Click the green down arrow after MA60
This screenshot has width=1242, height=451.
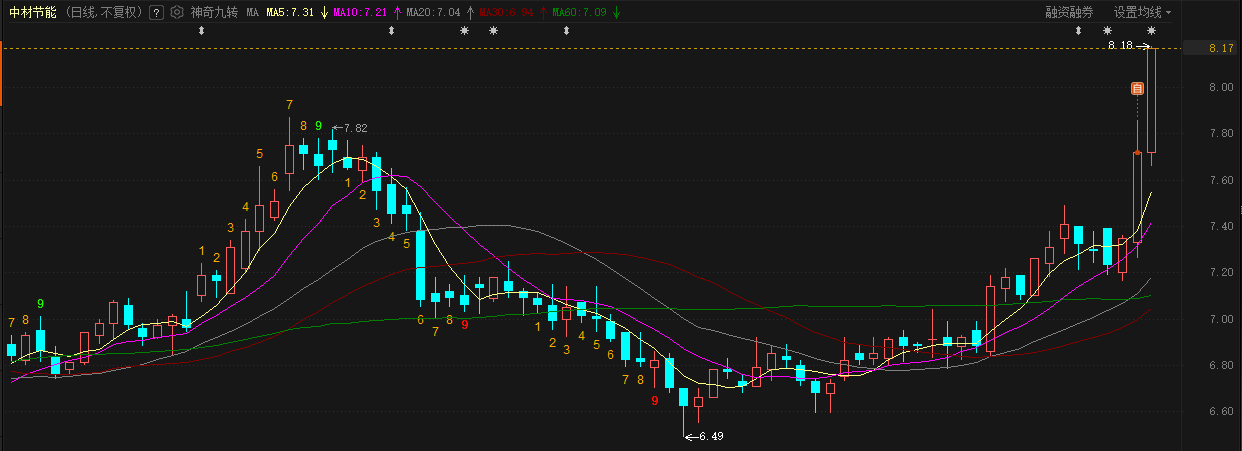coord(616,13)
